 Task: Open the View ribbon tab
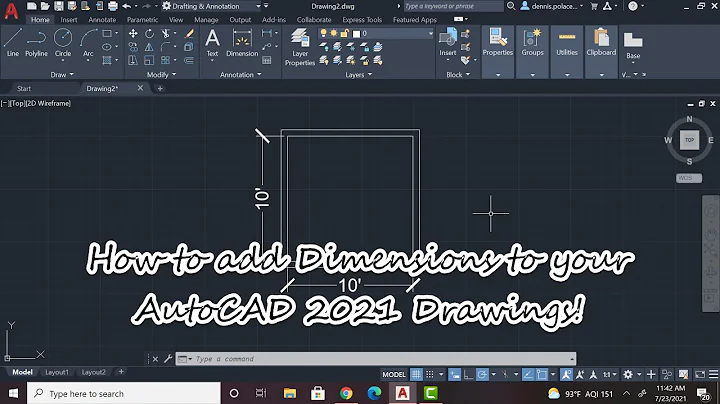coord(176,20)
